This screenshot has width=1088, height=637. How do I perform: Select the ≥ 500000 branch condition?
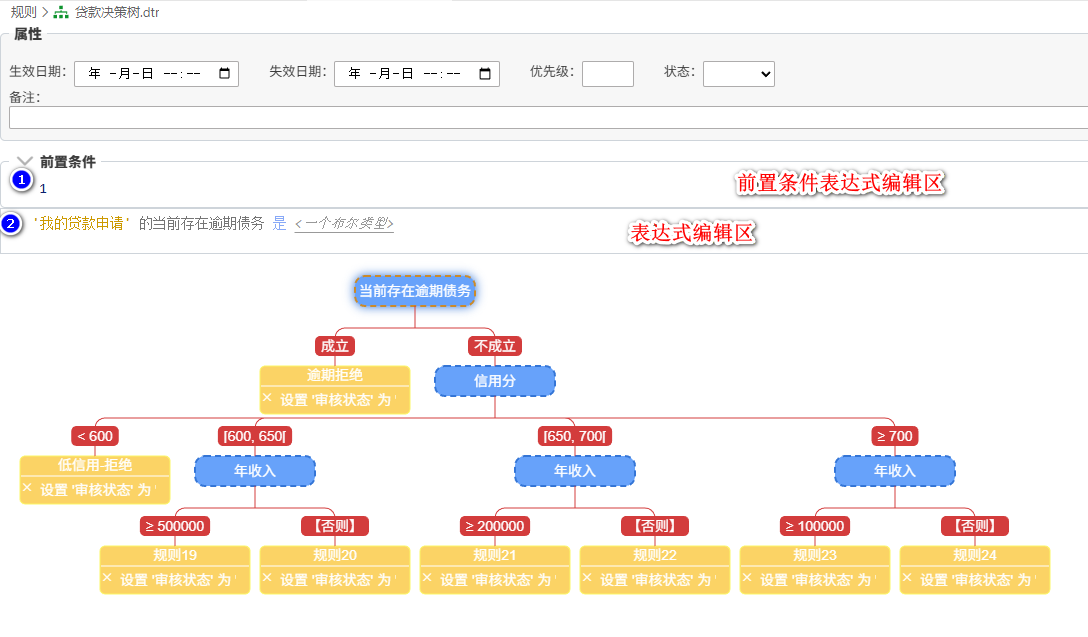(x=175, y=526)
